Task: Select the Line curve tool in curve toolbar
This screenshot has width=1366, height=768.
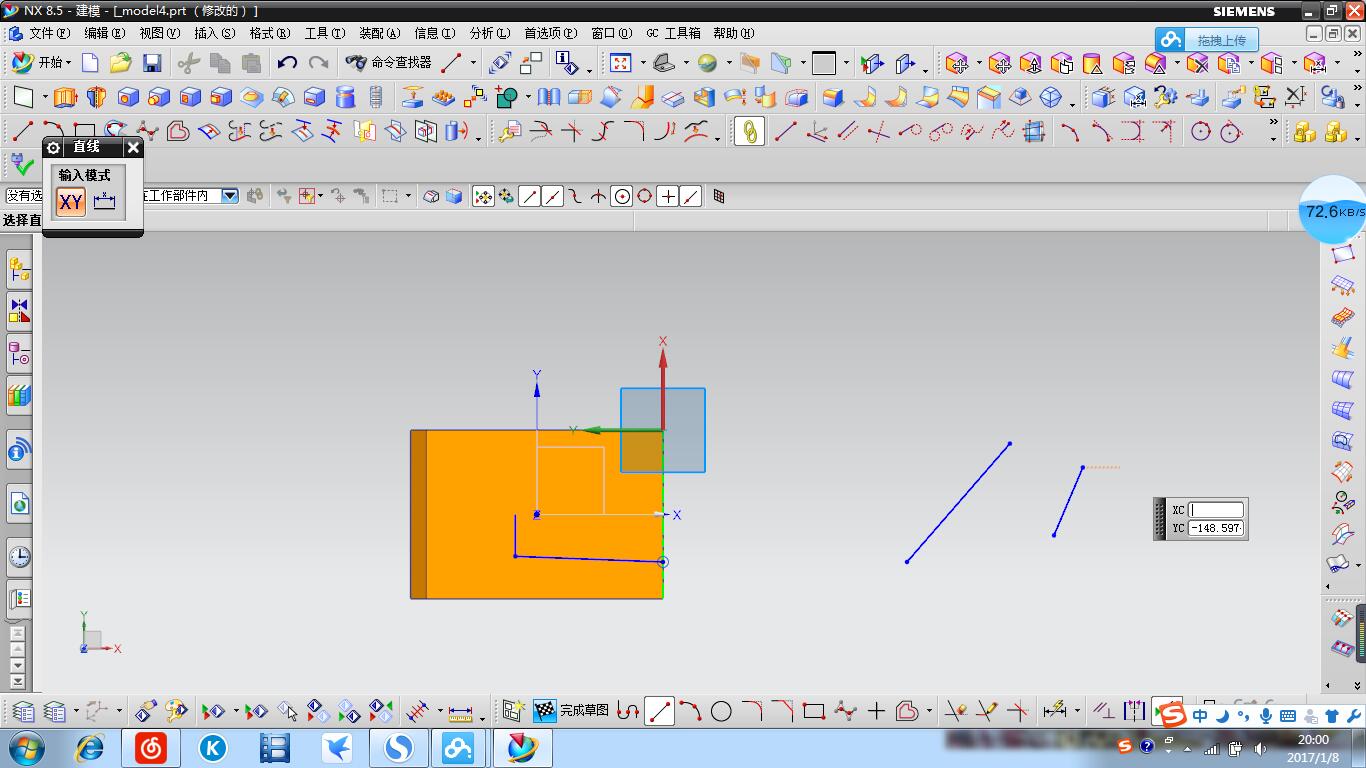Action: click(22, 131)
